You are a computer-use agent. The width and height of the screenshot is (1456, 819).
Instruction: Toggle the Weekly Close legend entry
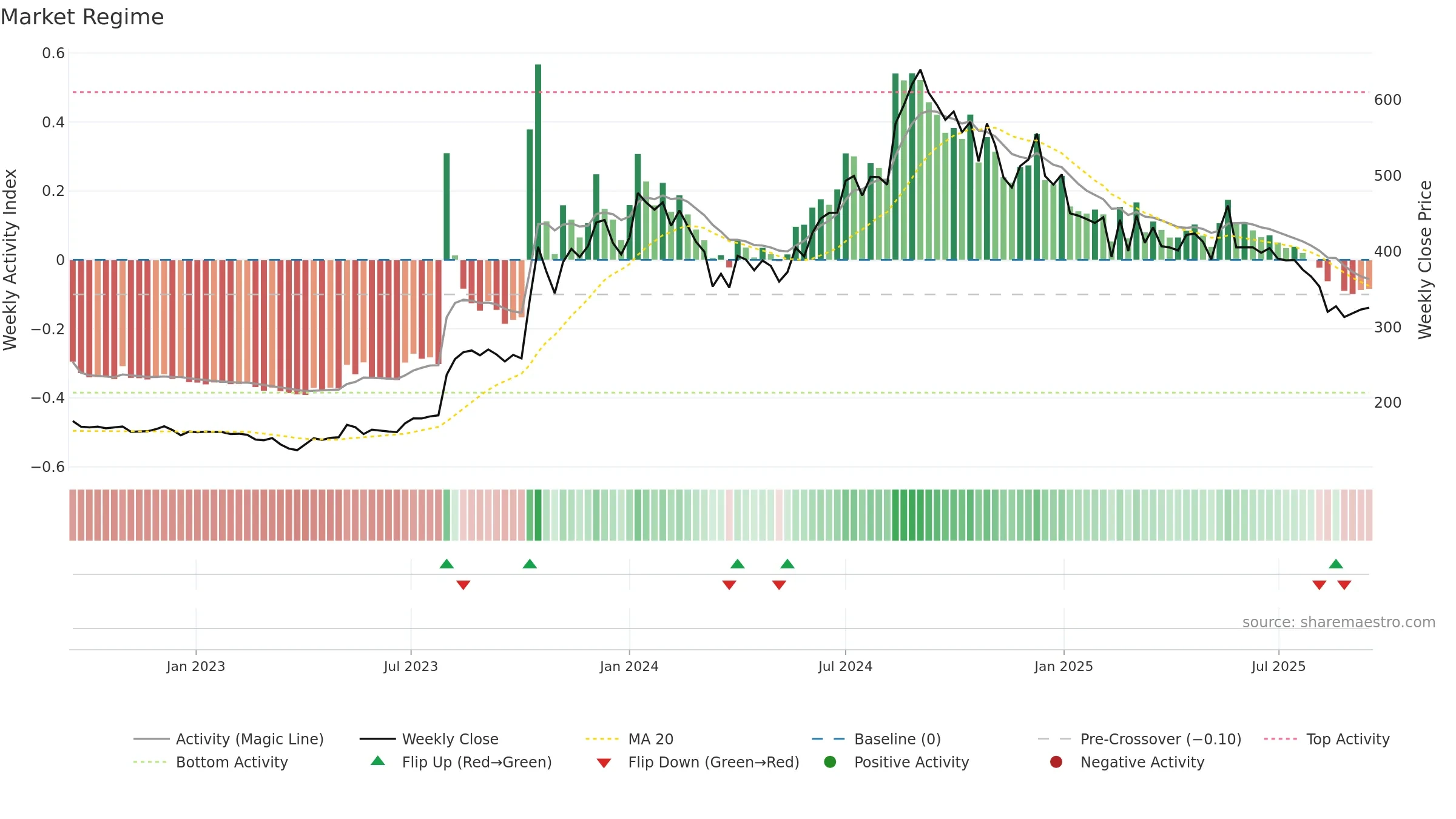pyautogui.click(x=429, y=739)
